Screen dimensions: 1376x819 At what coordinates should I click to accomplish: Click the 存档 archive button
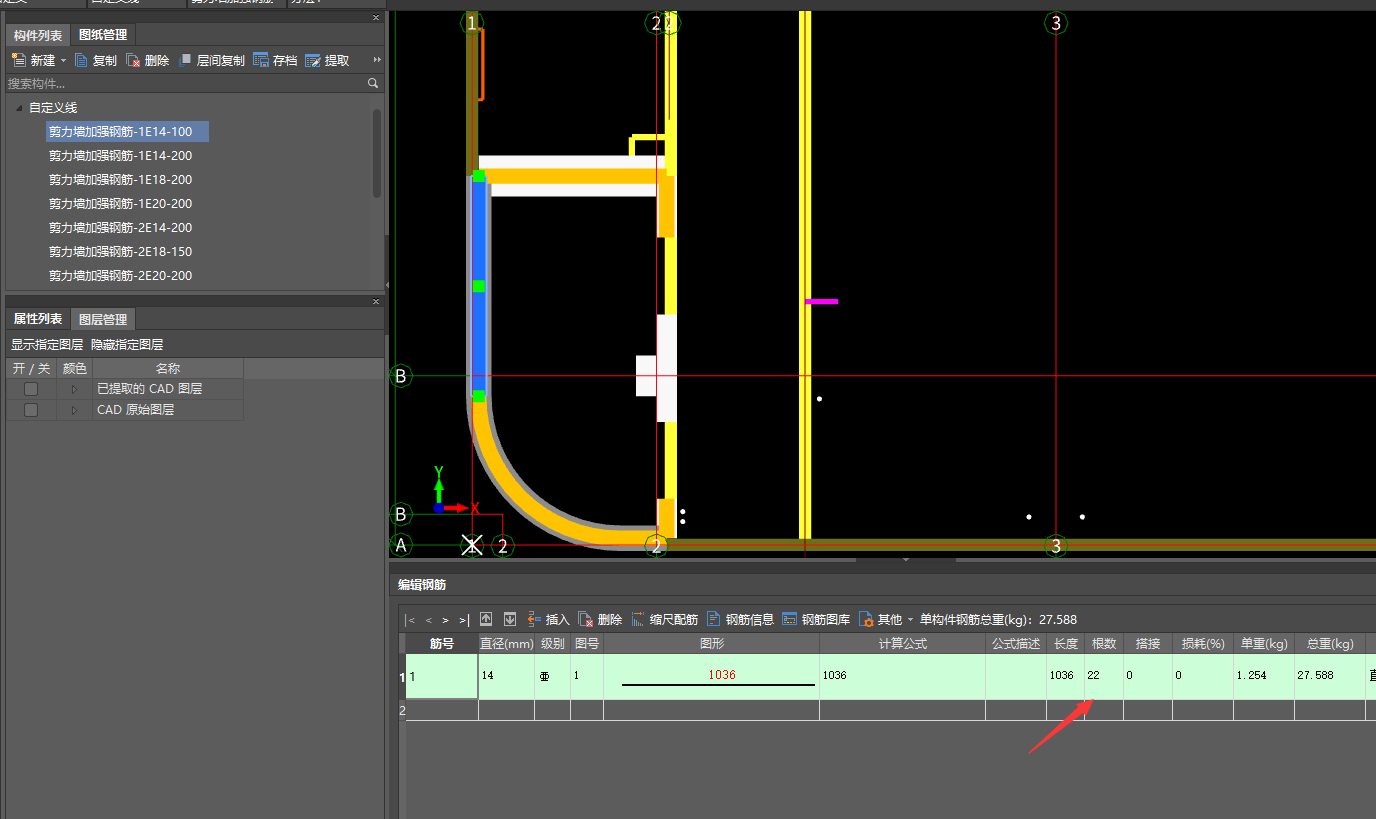coord(275,61)
